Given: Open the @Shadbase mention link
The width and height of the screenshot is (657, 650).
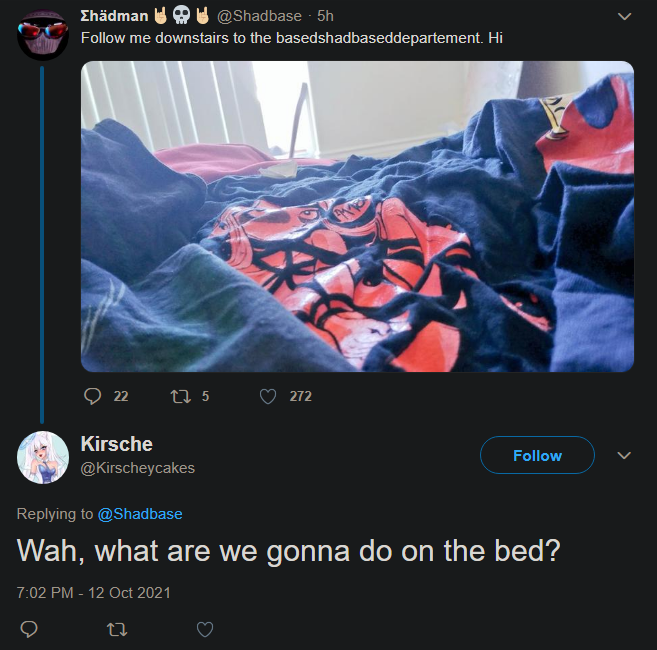Looking at the screenshot, I should pos(140,514).
